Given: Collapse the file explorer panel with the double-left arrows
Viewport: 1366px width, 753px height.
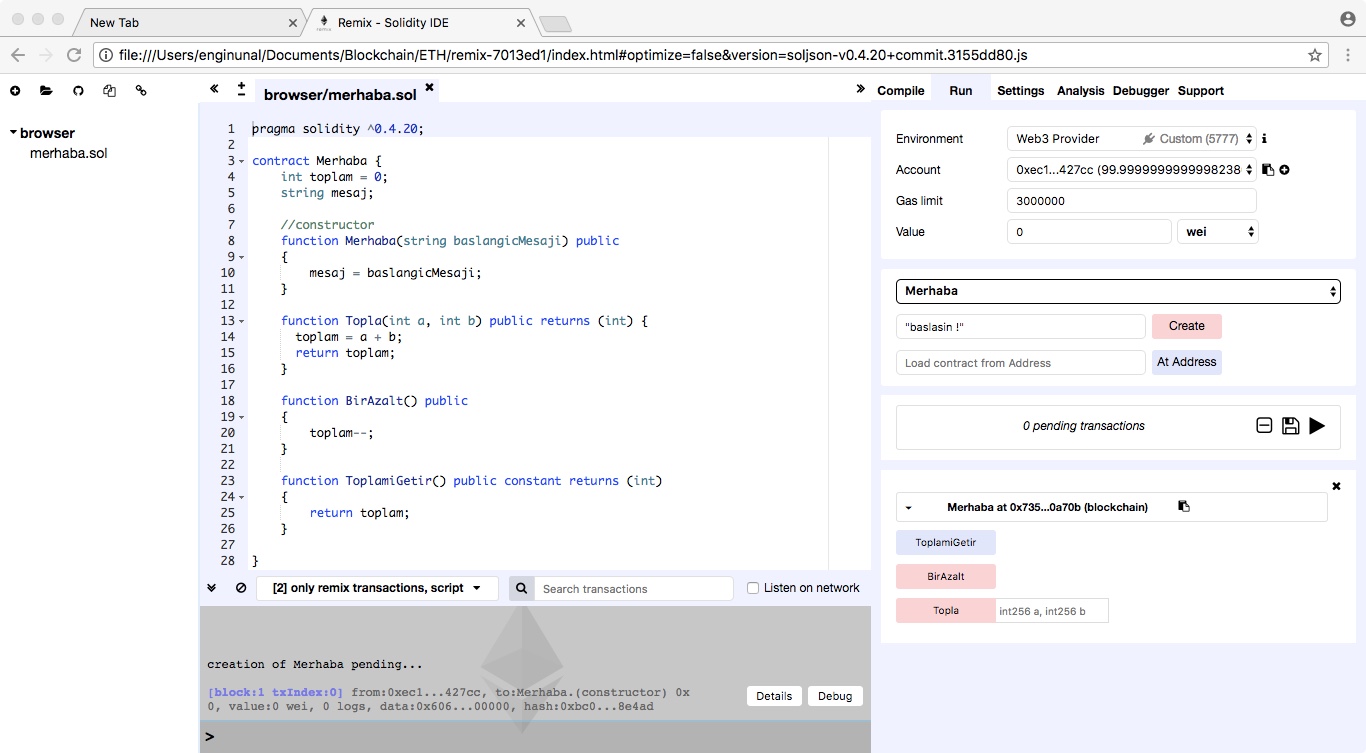Looking at the screenshot, I should pyautogui.click(x=214, y=89).
